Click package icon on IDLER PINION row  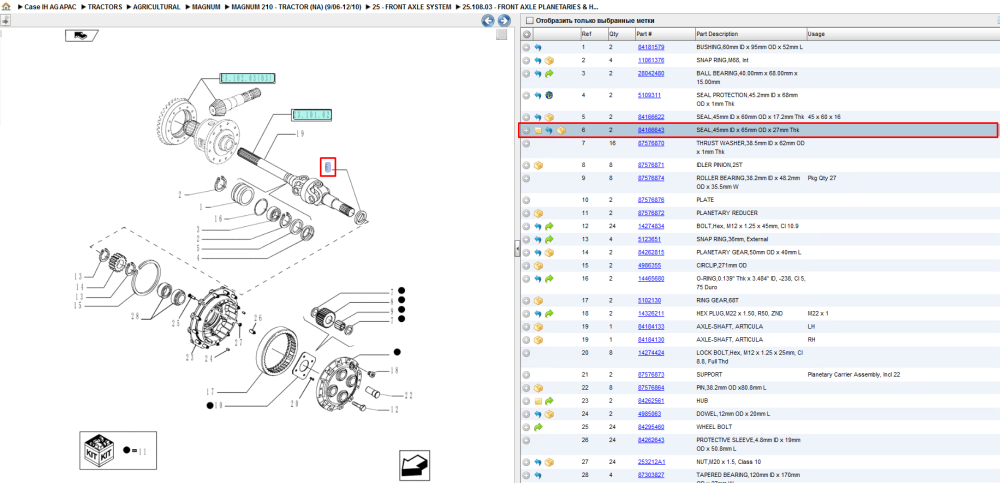tap(538, 165)
